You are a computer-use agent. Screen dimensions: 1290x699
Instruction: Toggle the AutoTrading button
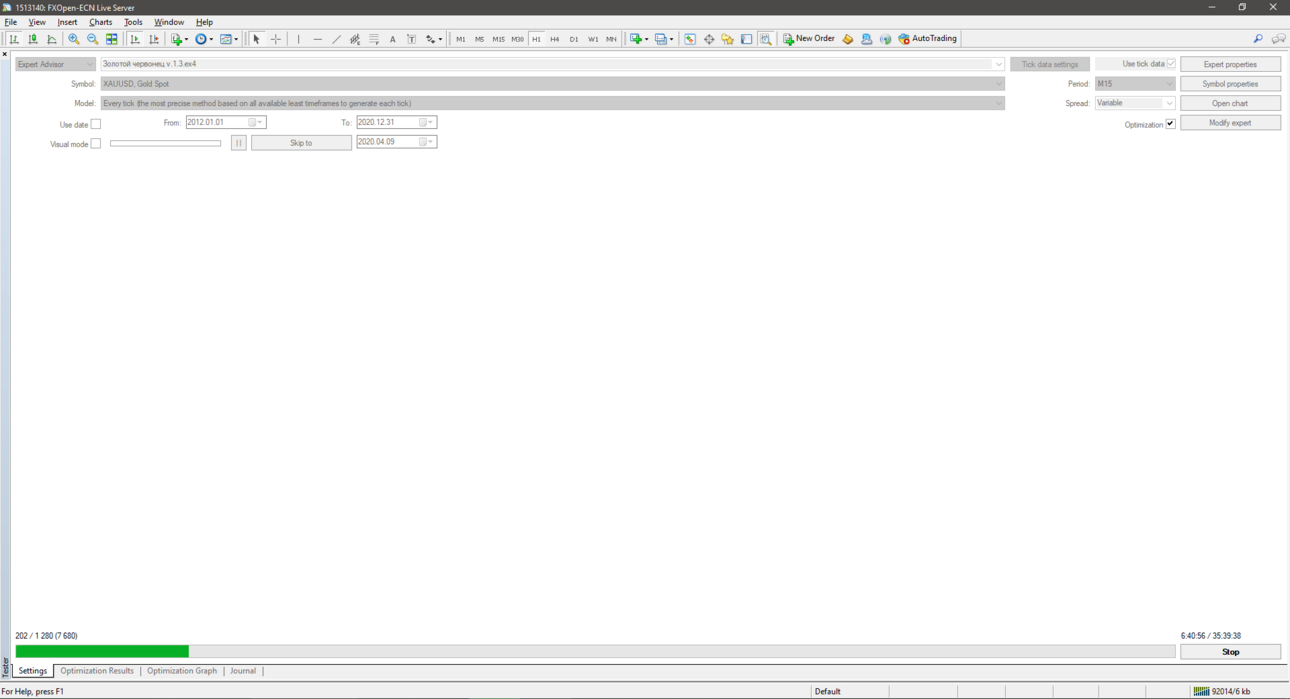[x=928, y=39]
